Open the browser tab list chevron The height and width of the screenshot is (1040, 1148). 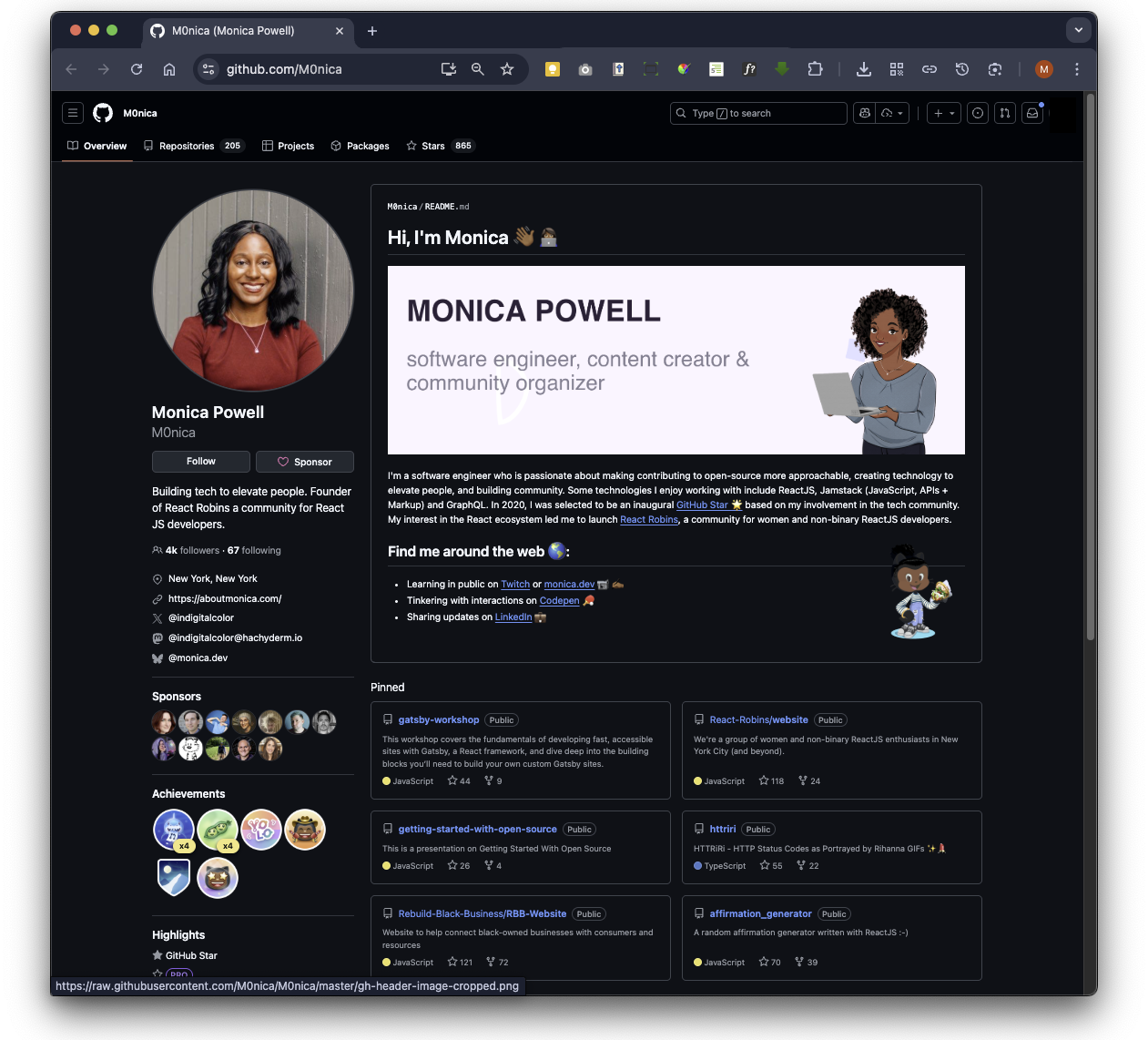(1079, 29)
